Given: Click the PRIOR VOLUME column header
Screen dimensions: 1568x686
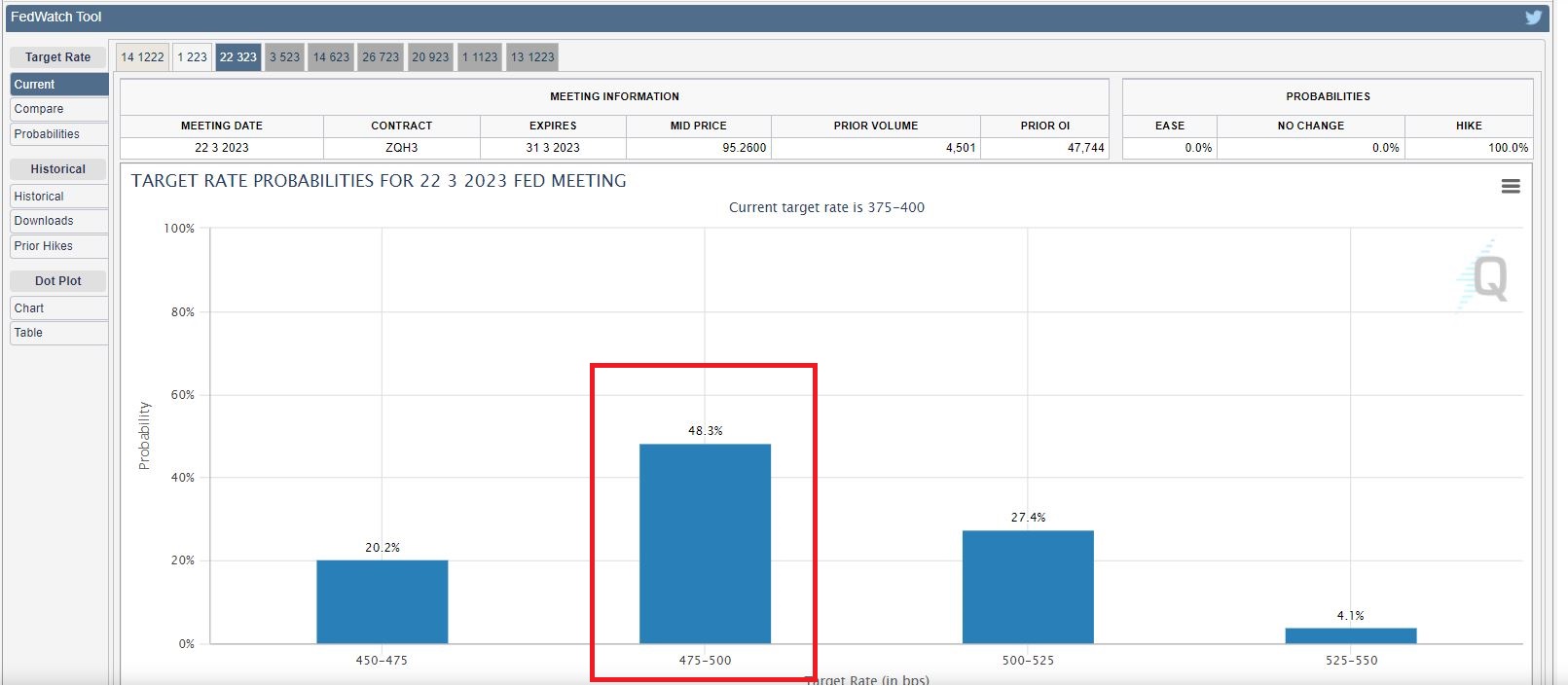Looking at the screenshot, I should click(x=875, y=126).
